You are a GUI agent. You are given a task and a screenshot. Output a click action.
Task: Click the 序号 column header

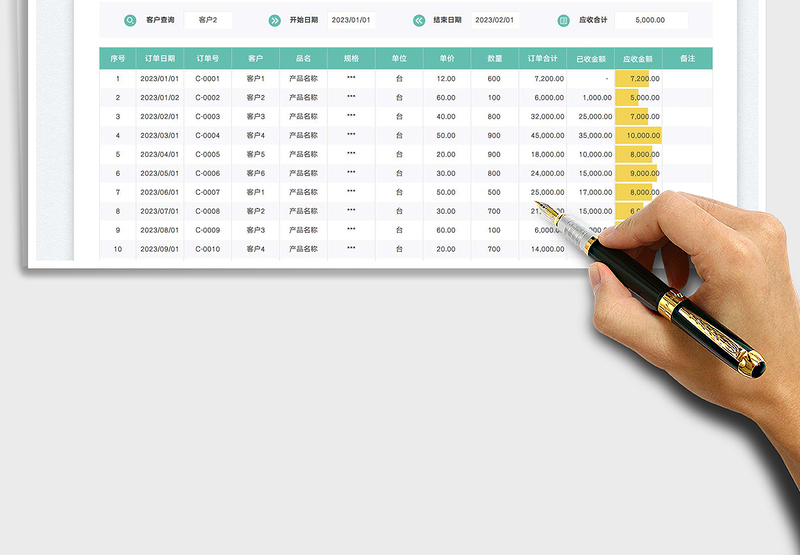coord(118,59)
